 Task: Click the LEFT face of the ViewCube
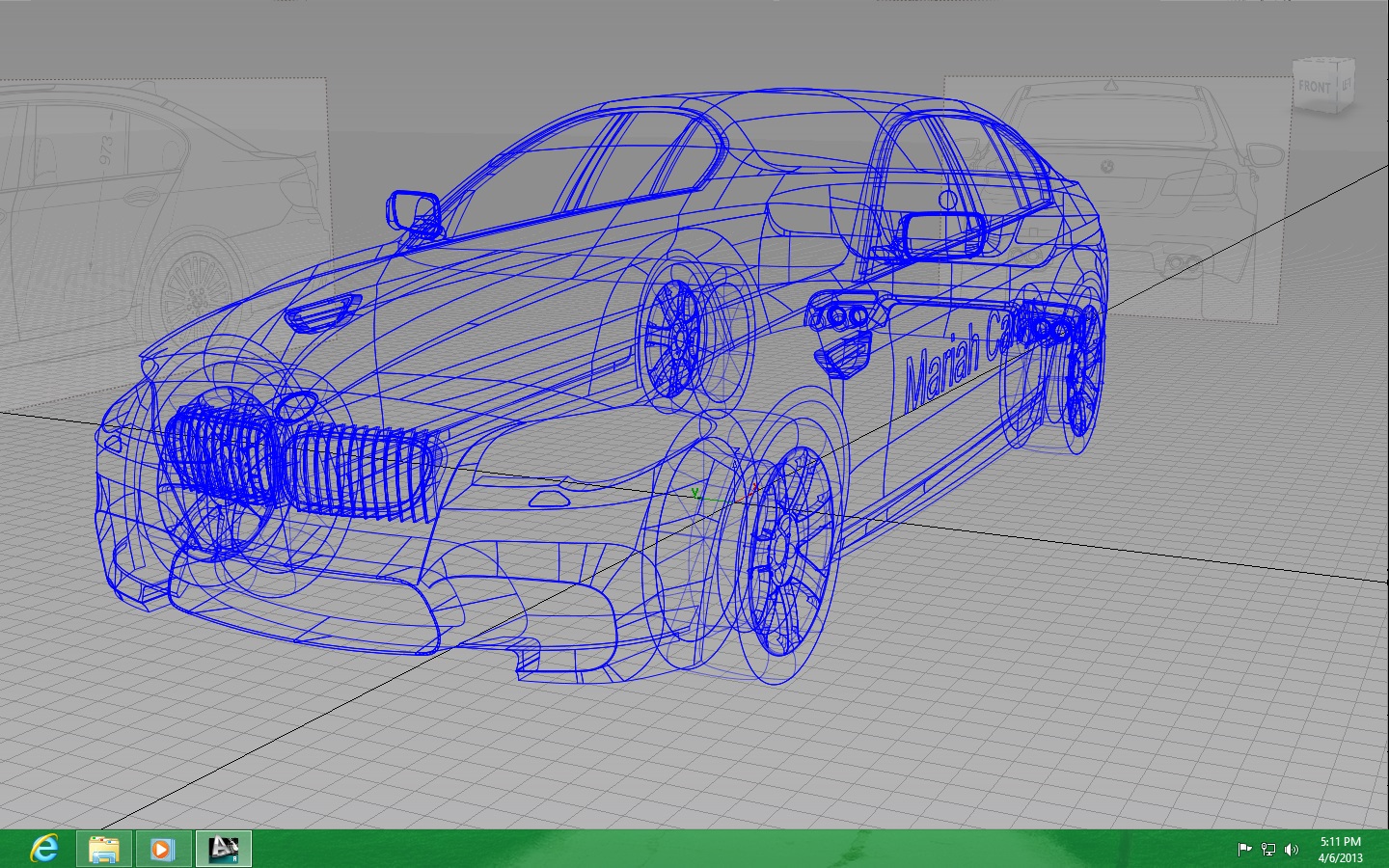click(1347, 85)
